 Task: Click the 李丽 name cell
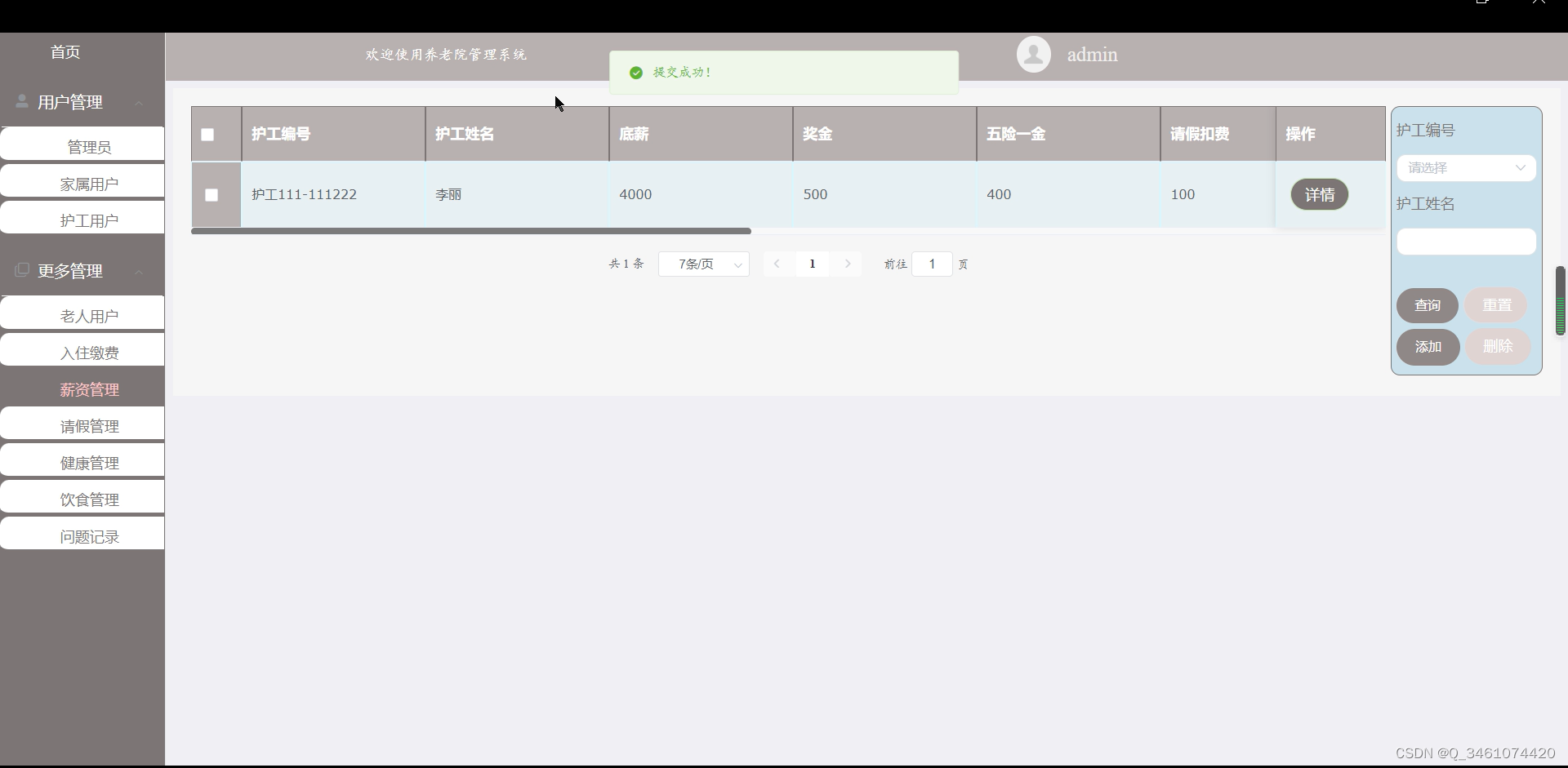click(517, 194)
